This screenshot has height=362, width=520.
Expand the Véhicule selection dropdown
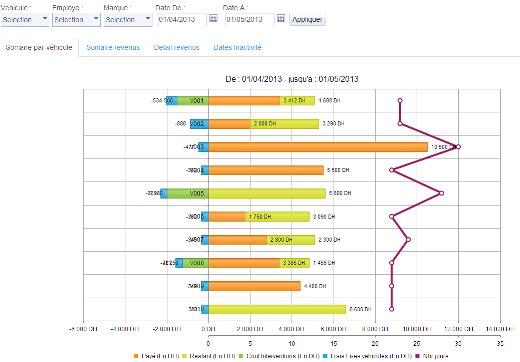point(25,19)
